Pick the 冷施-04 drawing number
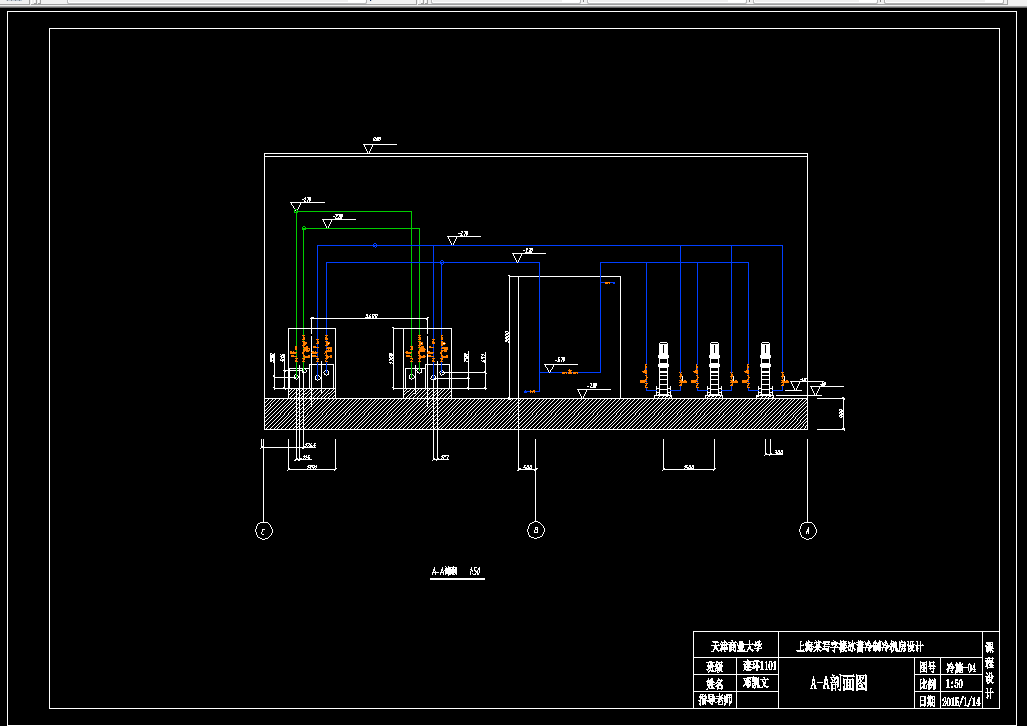The image size is (1027, 726). tap(962, 668)
